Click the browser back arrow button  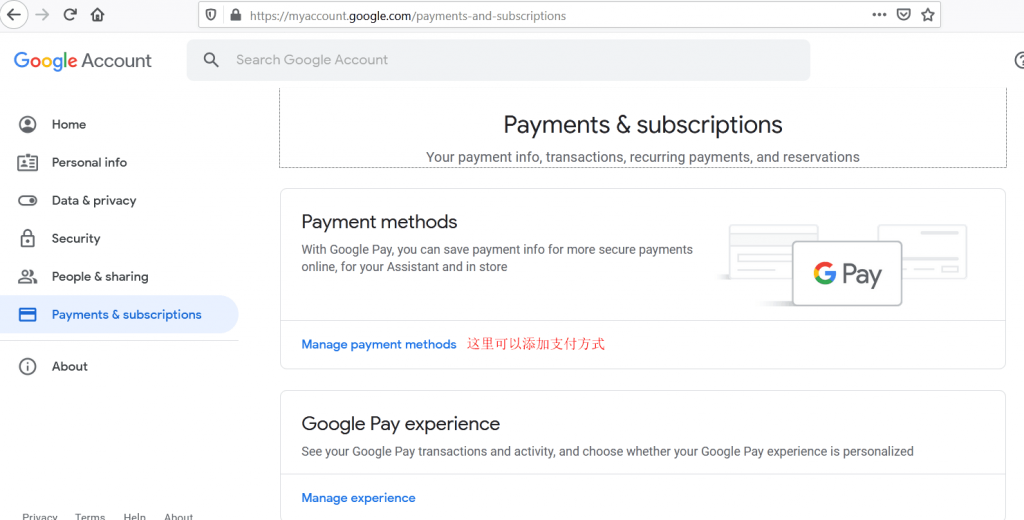pyautogui.click(x=14, y=14)
